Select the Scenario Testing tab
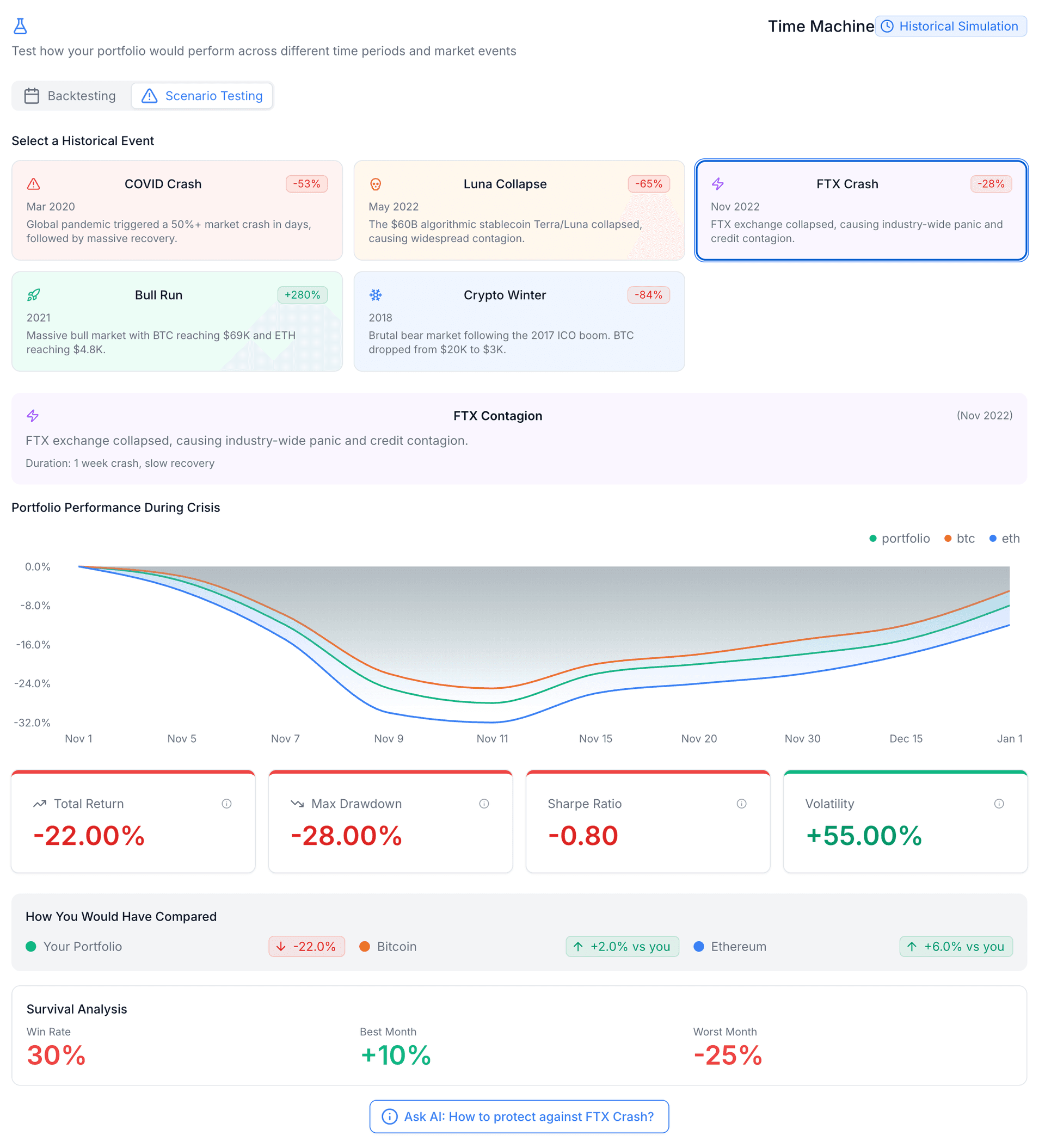The image size is (1045, 1148). [x=202, y=96]
